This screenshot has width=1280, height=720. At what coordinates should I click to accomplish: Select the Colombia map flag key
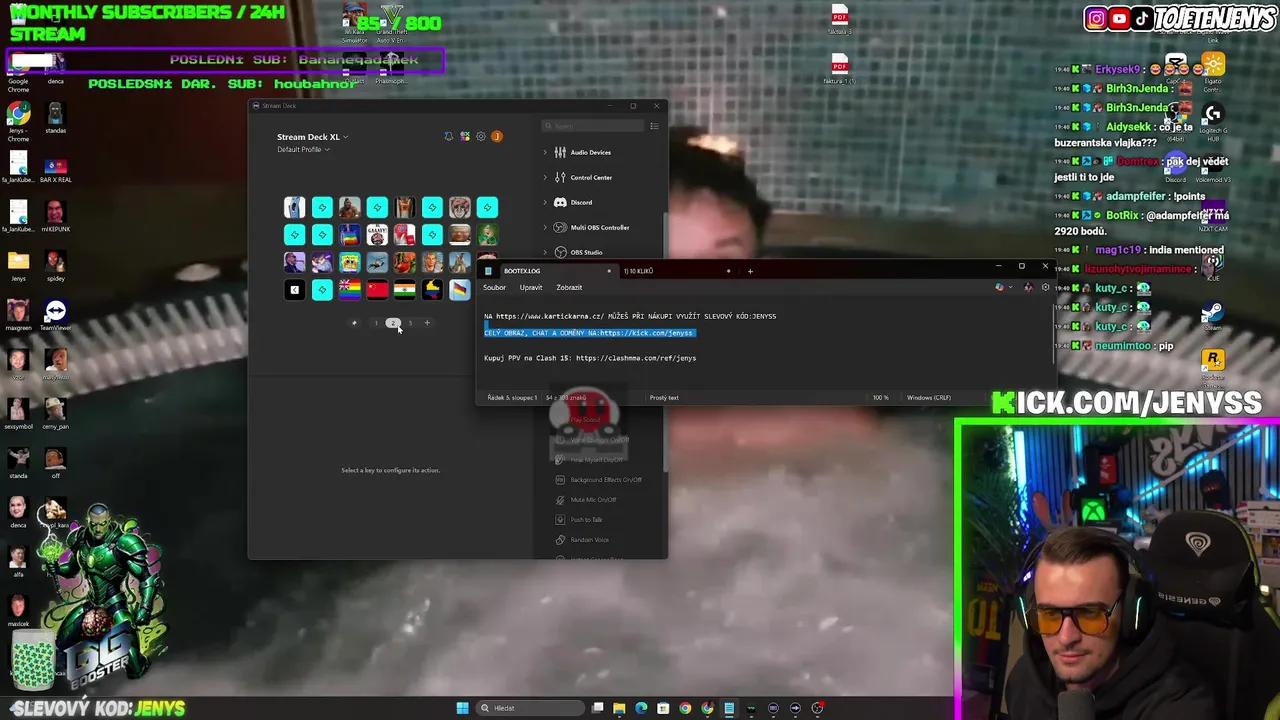pyautogui.click(x=432, y=289)
